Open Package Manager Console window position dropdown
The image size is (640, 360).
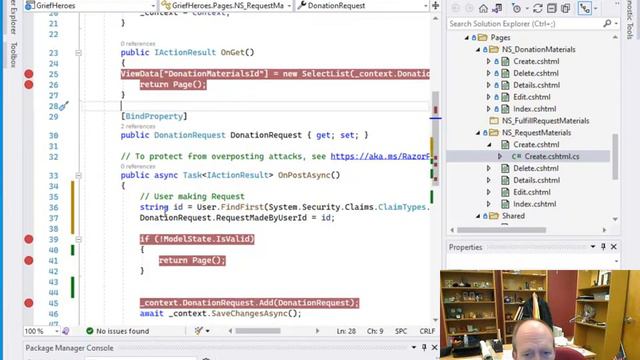point(413,347)
